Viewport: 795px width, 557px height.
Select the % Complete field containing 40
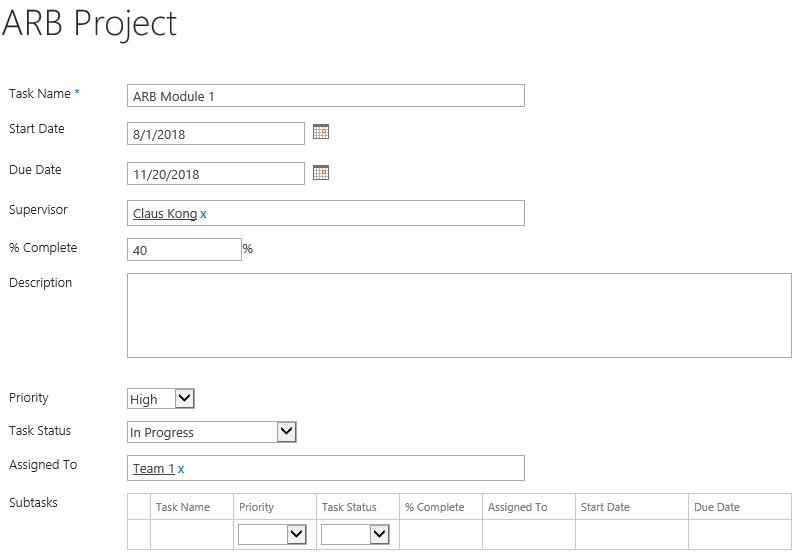point(185,250)
